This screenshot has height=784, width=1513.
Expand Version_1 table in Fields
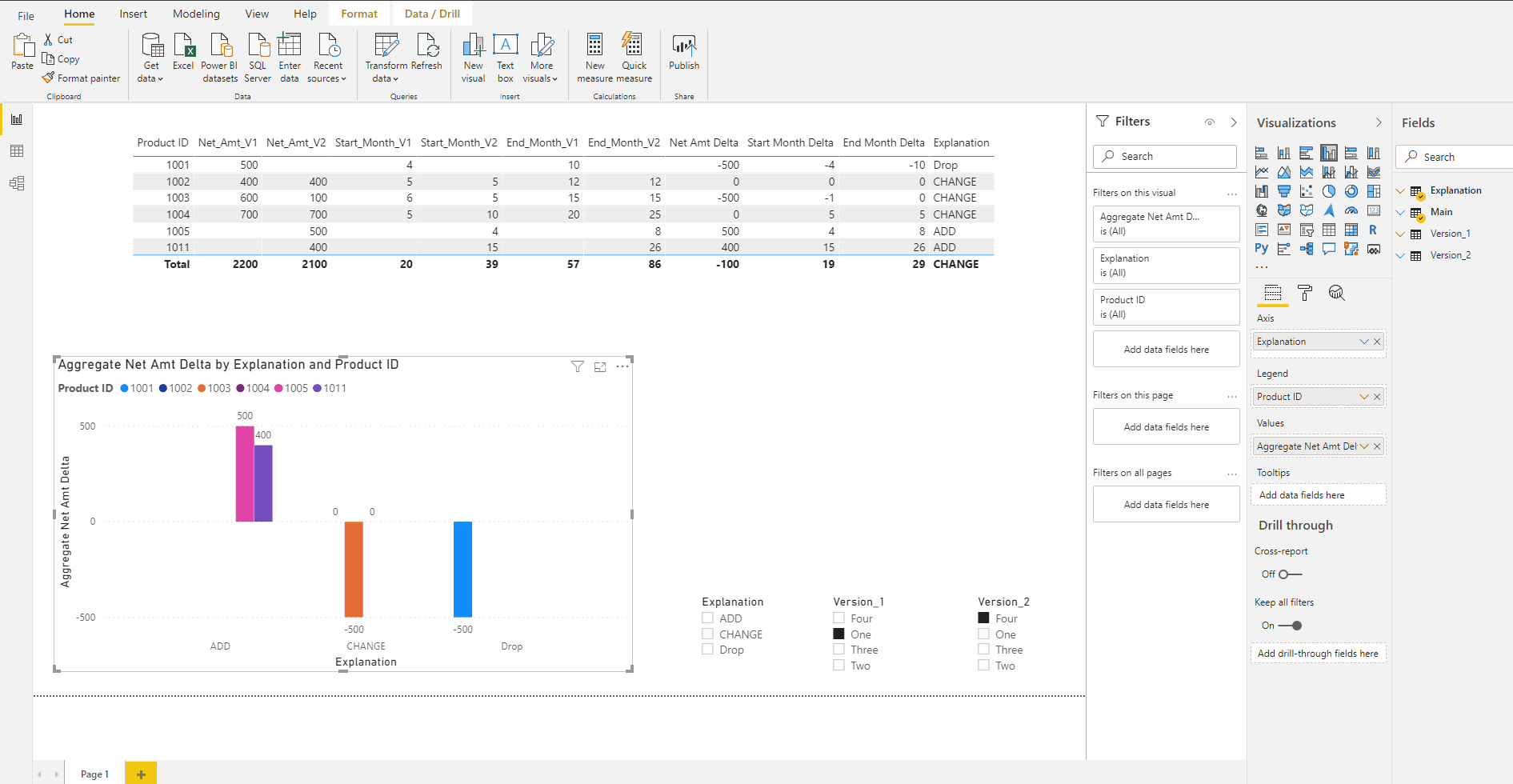coord(1401,234)
